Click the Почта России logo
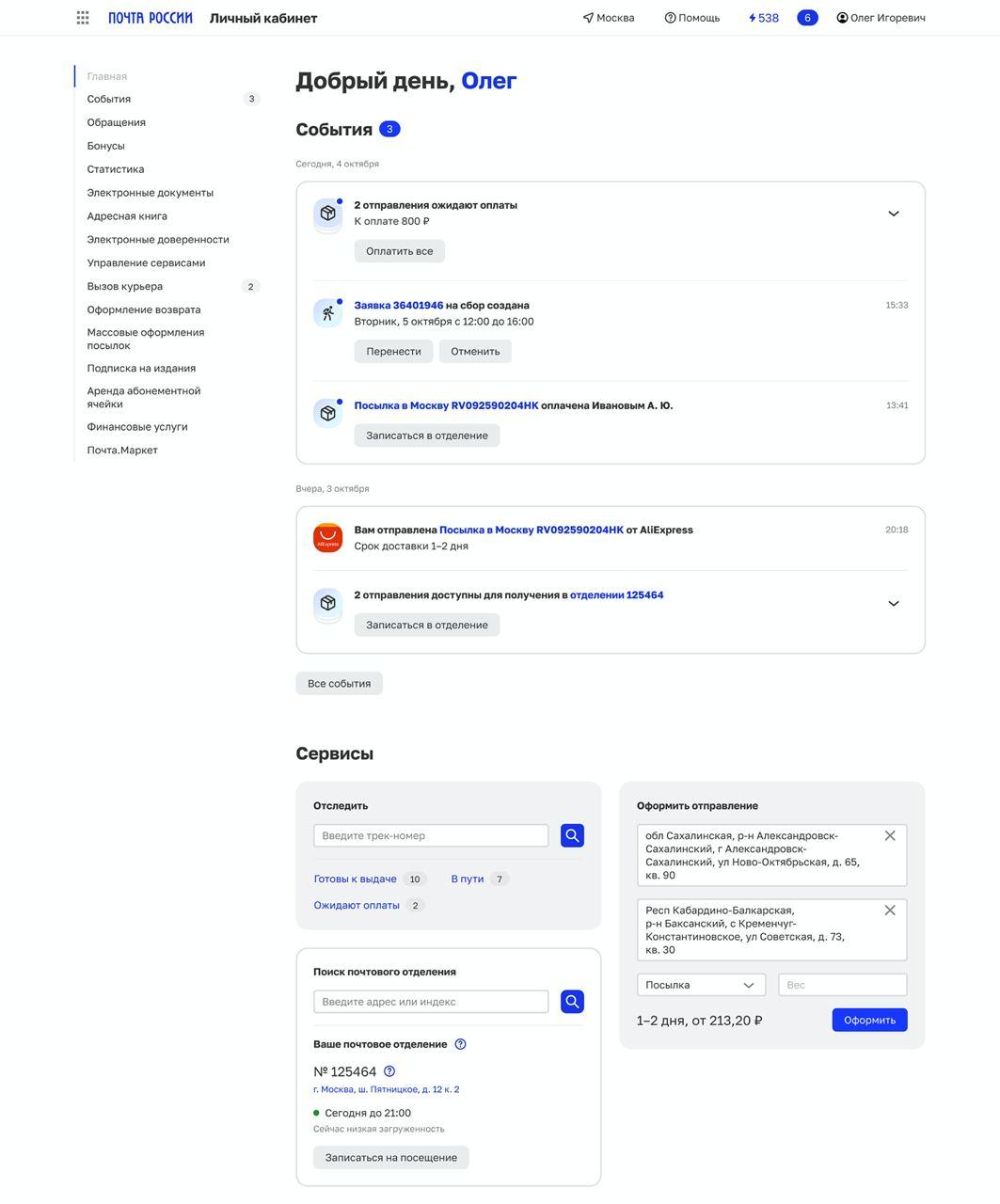Image resolution: width=1000 pixels, height=1204 pixels. click(x=151, y=18)
